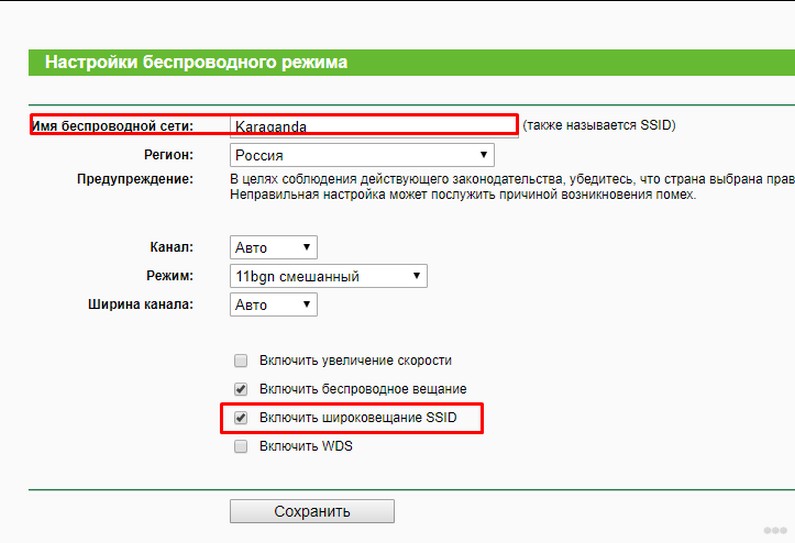Image resolution: width=795 pixels, height=543 pixels.
Task: Click the Регион label
Action: [x=169, y=155]
